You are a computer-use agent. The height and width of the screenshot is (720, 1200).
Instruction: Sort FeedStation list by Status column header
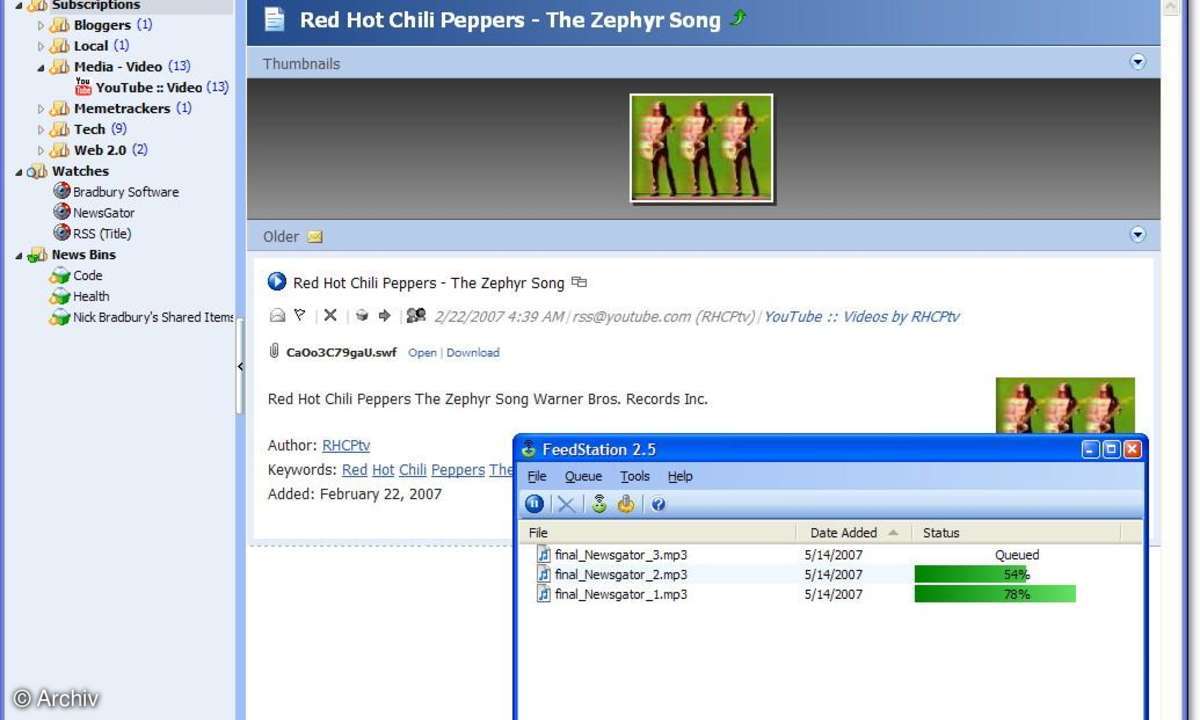(x=1017, y=533)
